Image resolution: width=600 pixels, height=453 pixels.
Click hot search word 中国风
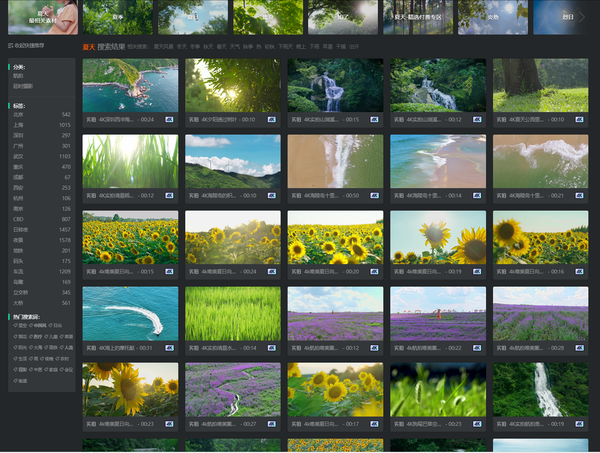[38, 325]
